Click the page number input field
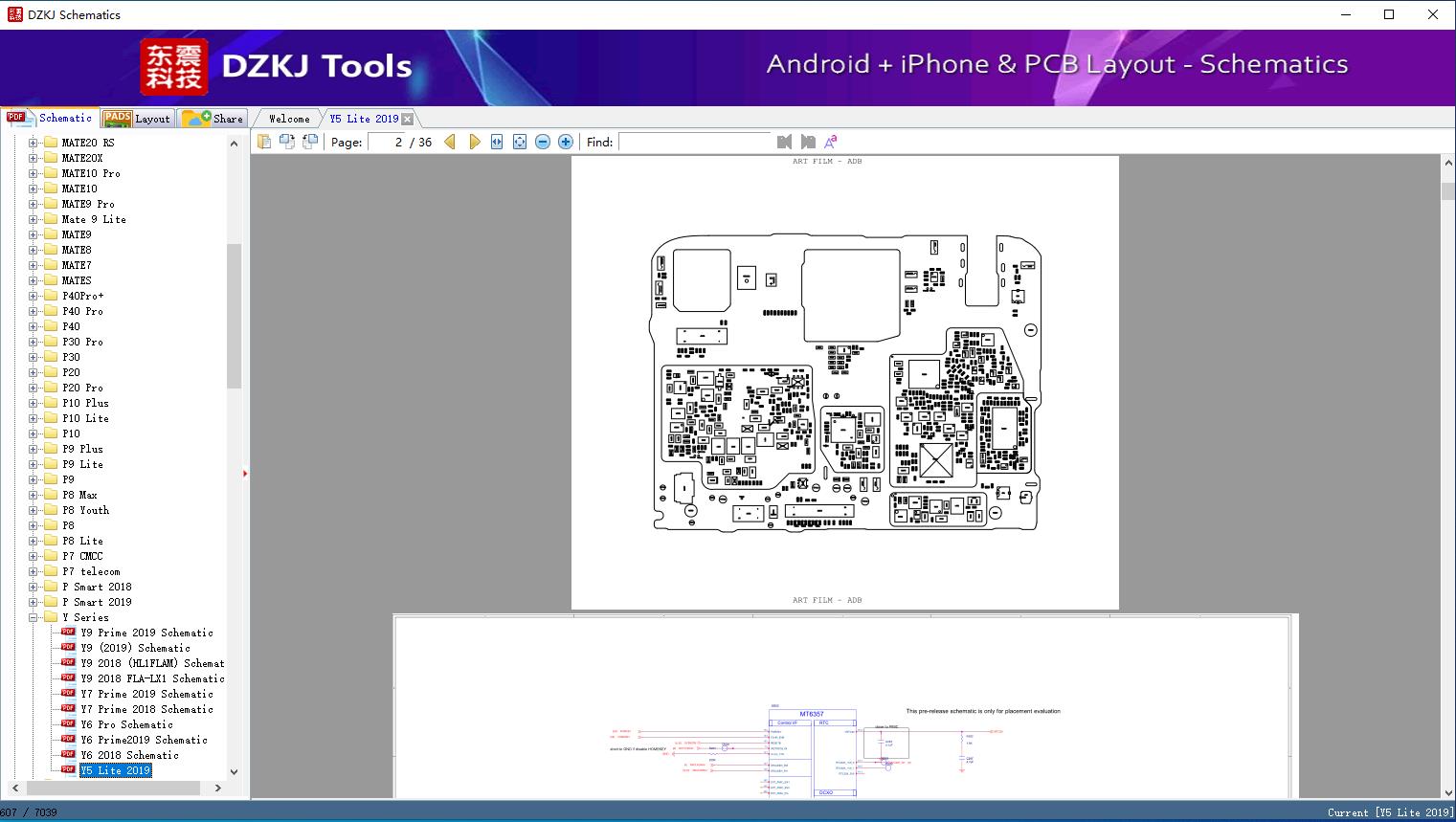 [386, 142]
